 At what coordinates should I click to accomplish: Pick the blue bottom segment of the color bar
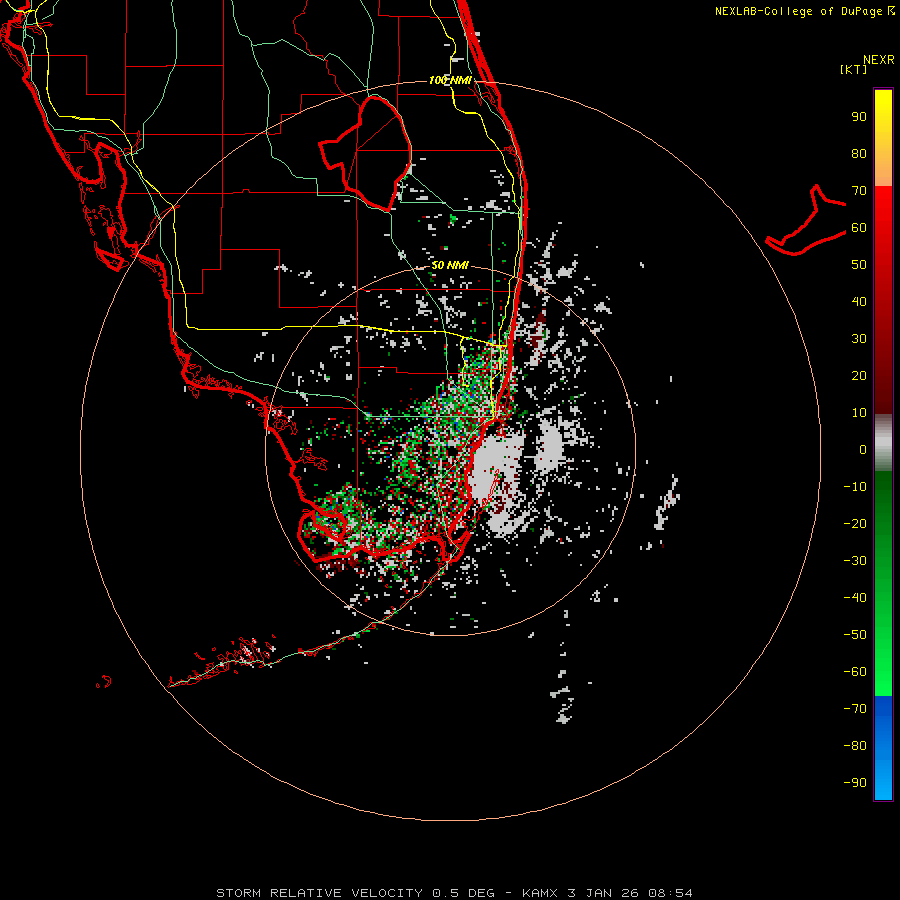883,748
